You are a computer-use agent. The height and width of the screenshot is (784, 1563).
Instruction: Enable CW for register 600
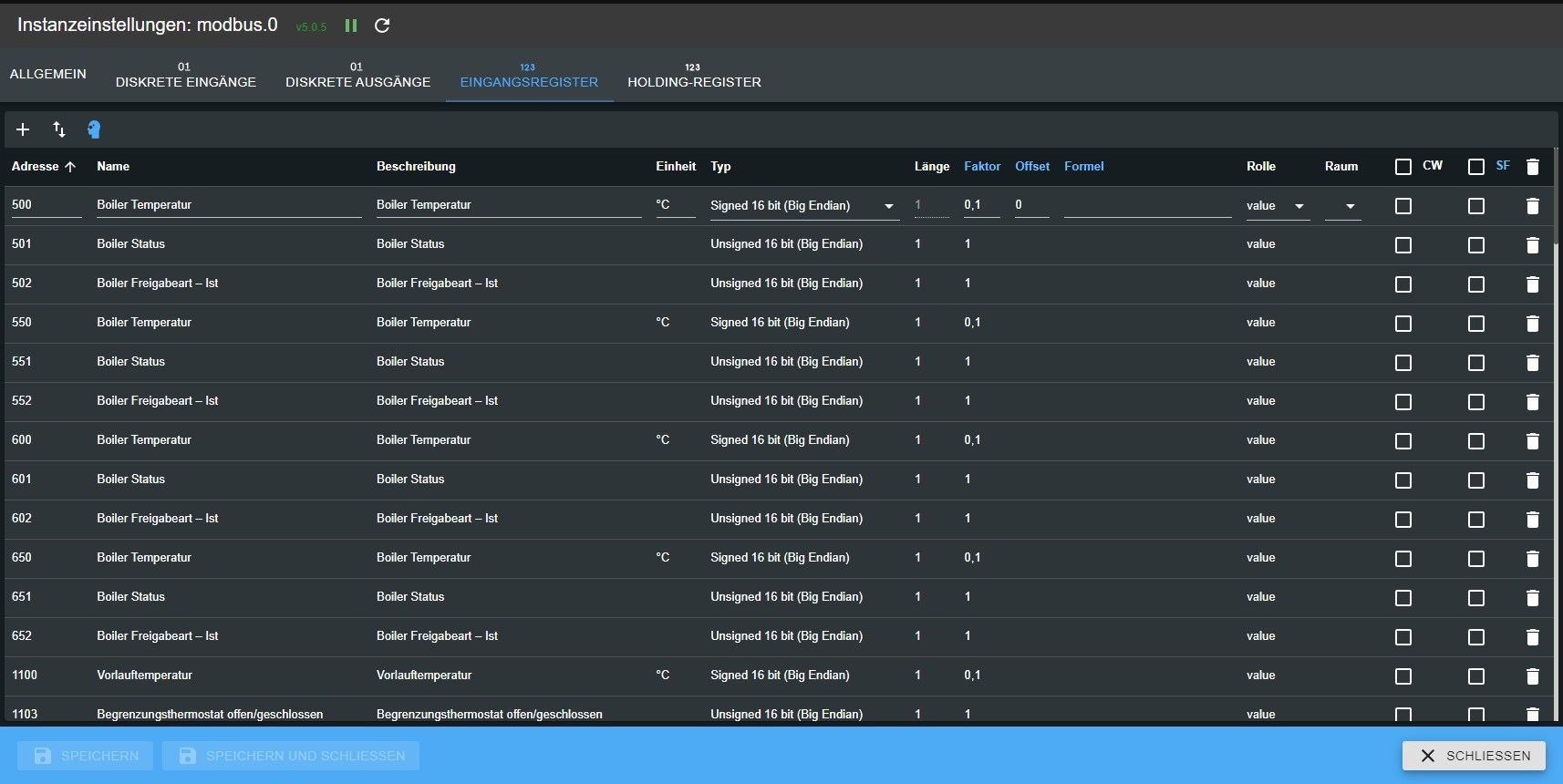pos(1403,441)
